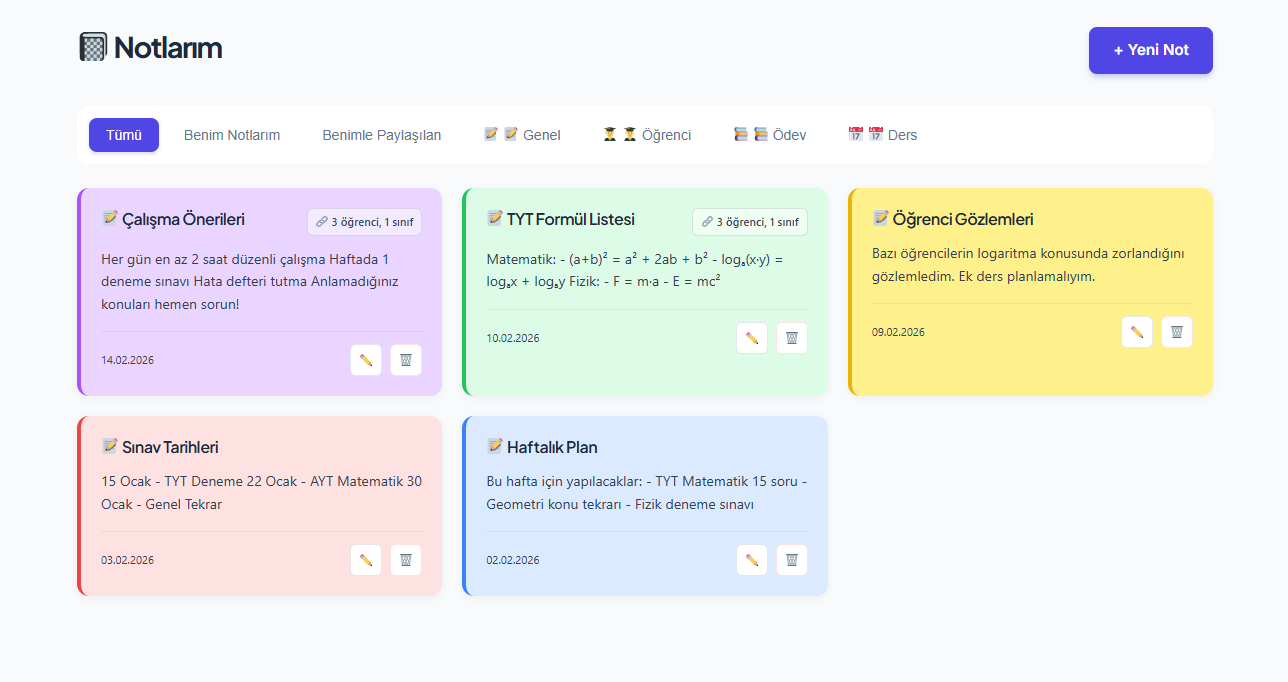Delete the Sınav Tarihleri note
Viewport: 1288px width, 682px height.
(406, 560)
